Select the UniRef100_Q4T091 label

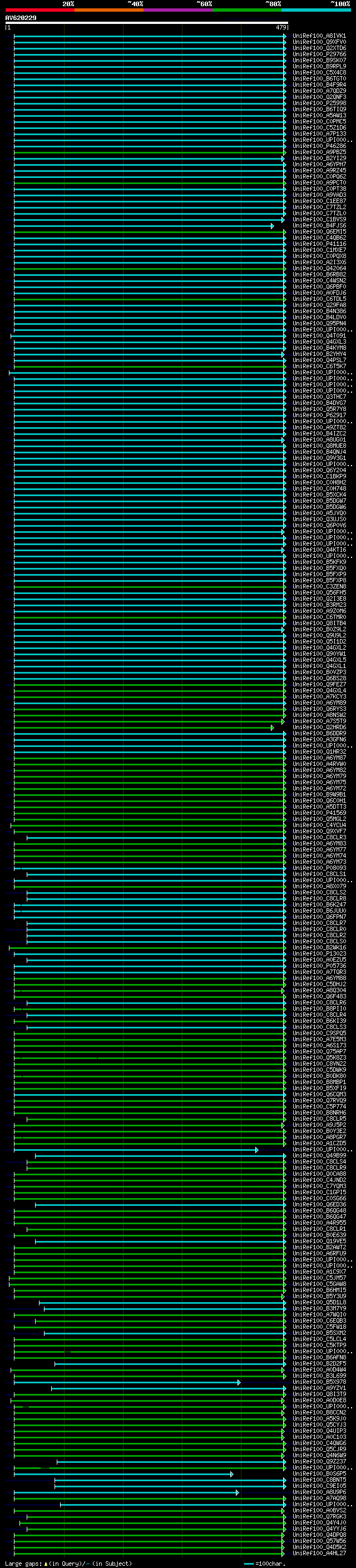319,336
